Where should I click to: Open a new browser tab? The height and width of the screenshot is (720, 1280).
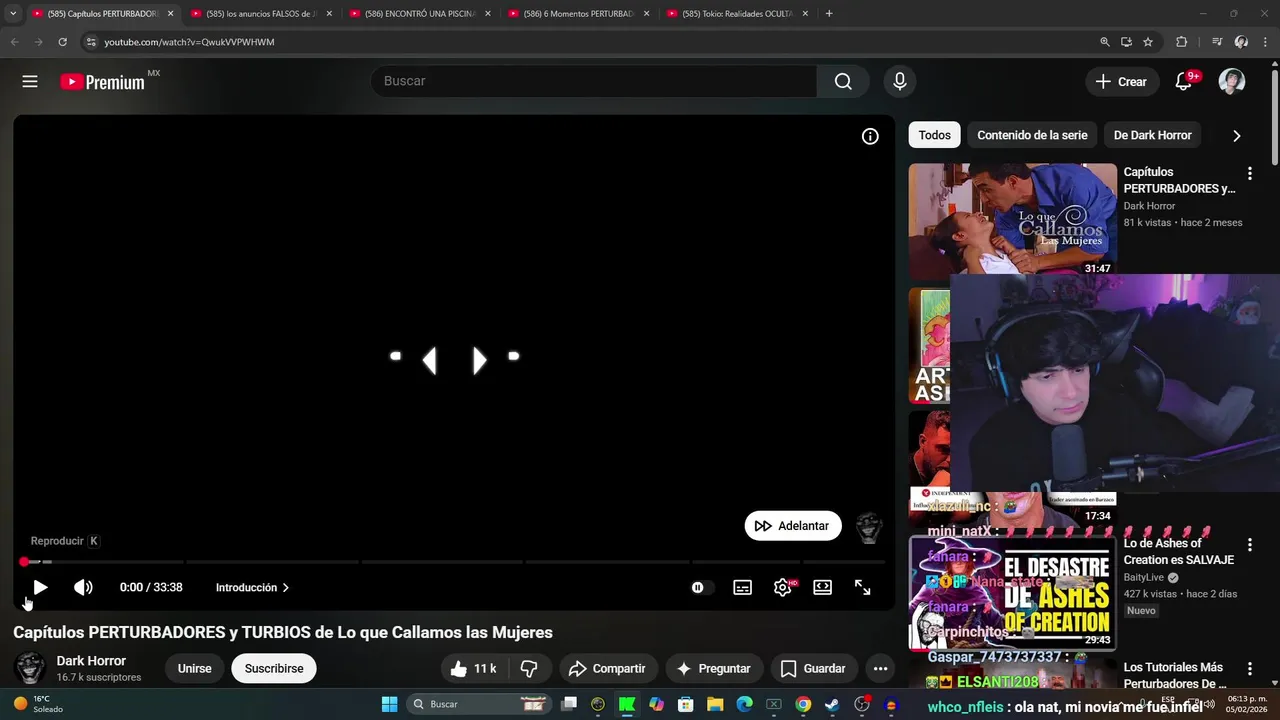coord(829,14)
